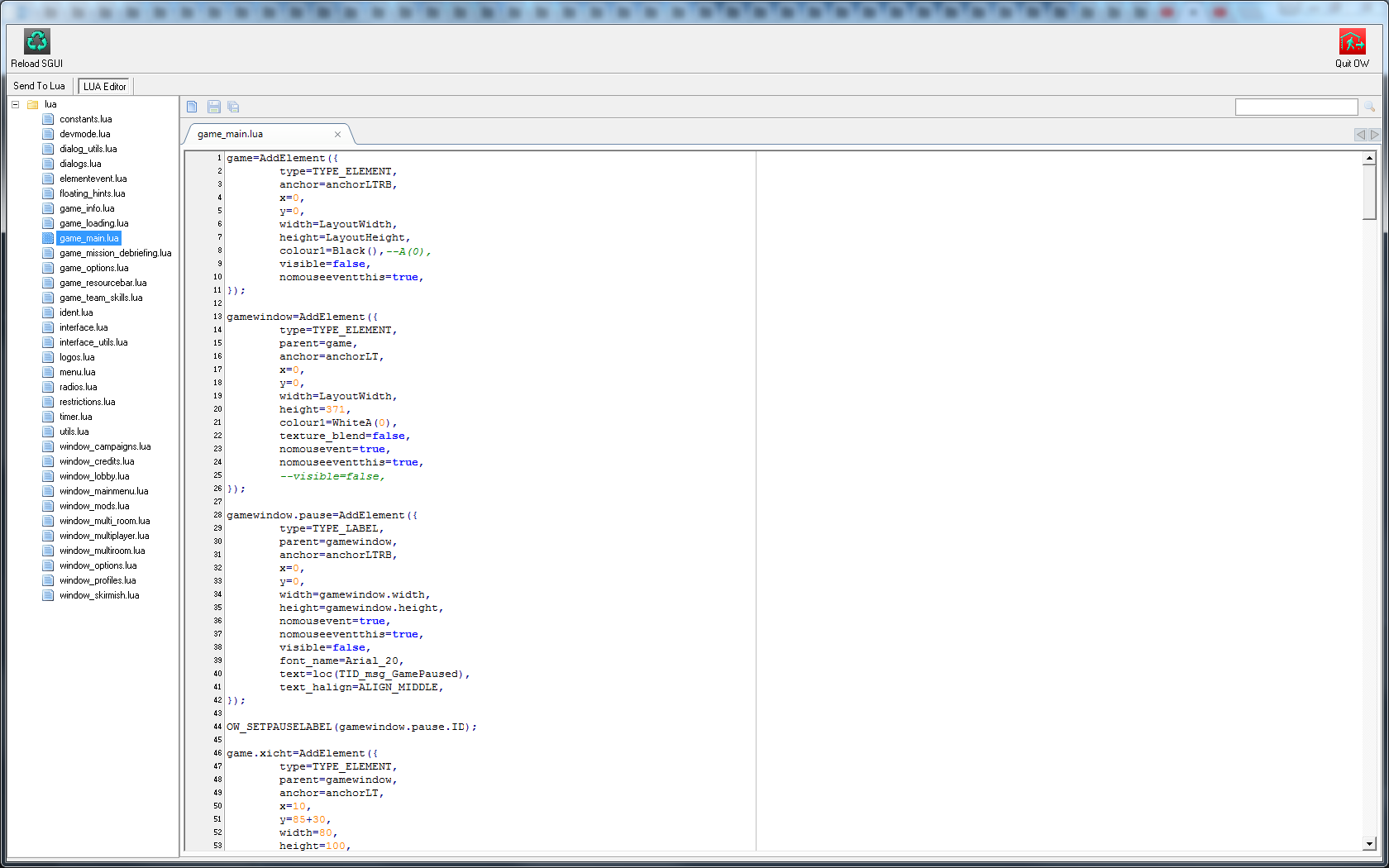Select interface.lua file
The width and height of the screenshot is (1389, 868).
[x=84, y=327]
